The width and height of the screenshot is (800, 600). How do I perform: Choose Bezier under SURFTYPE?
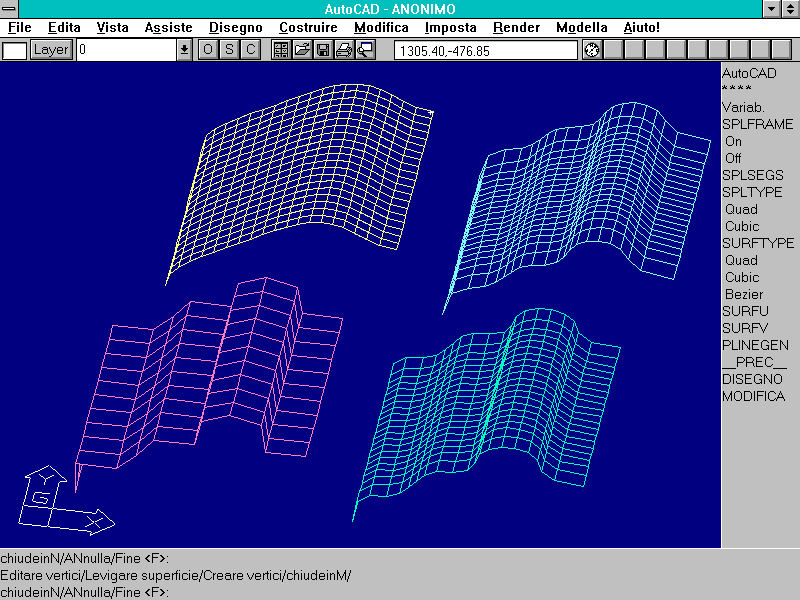[744, 294]
